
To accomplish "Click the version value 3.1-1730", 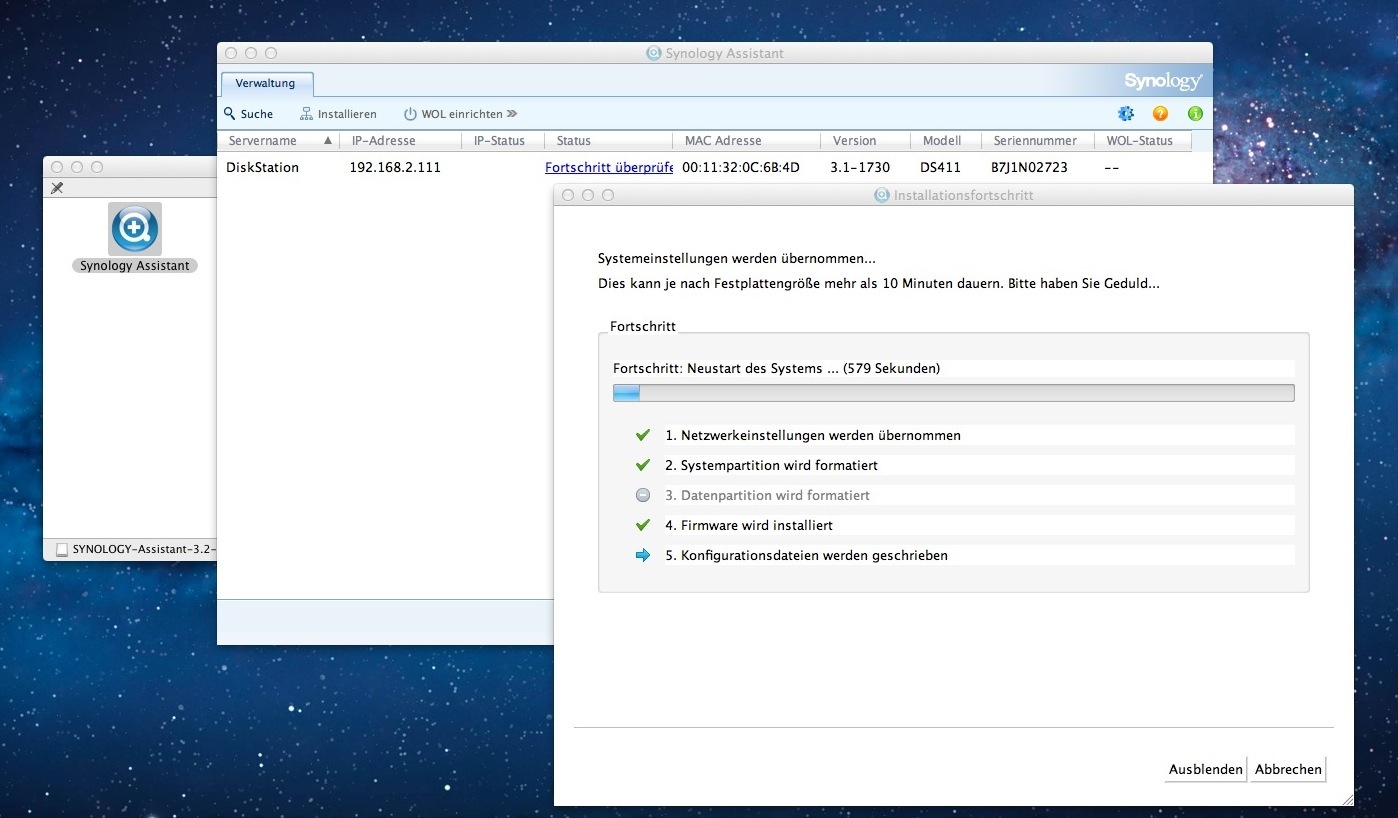I will point(859,167).
